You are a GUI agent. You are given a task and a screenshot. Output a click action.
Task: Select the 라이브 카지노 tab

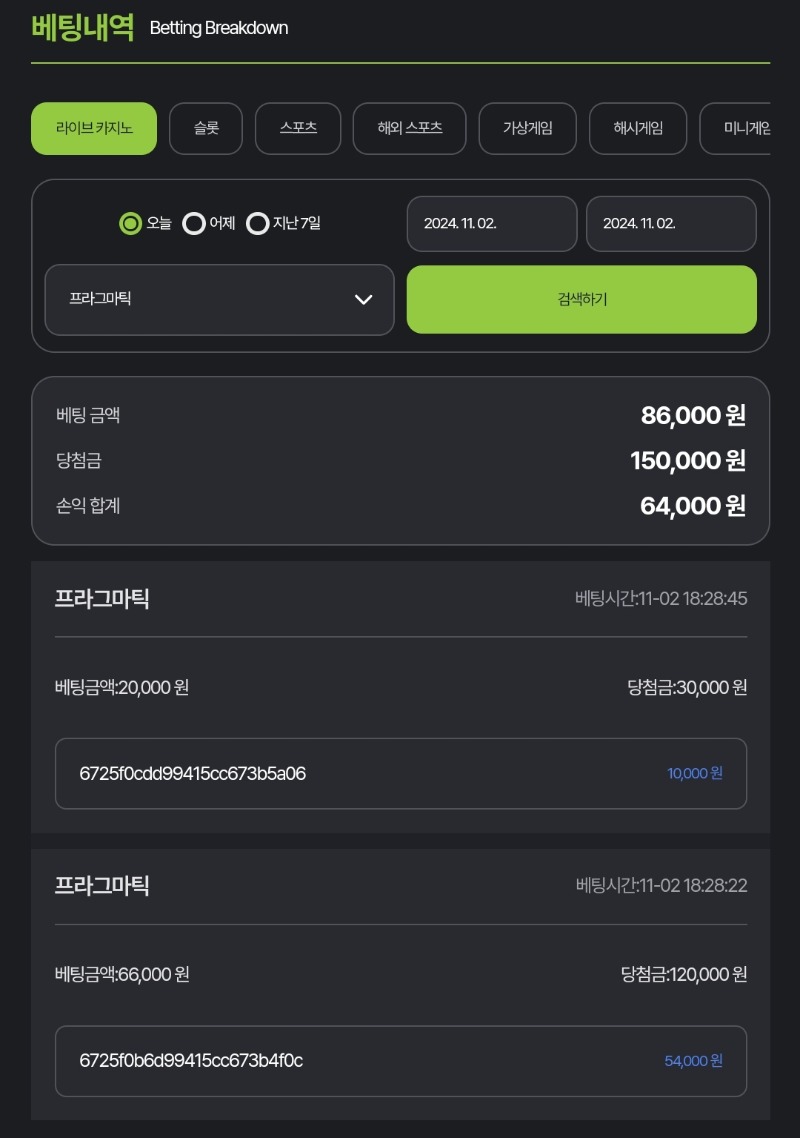(x=94, y=128)
